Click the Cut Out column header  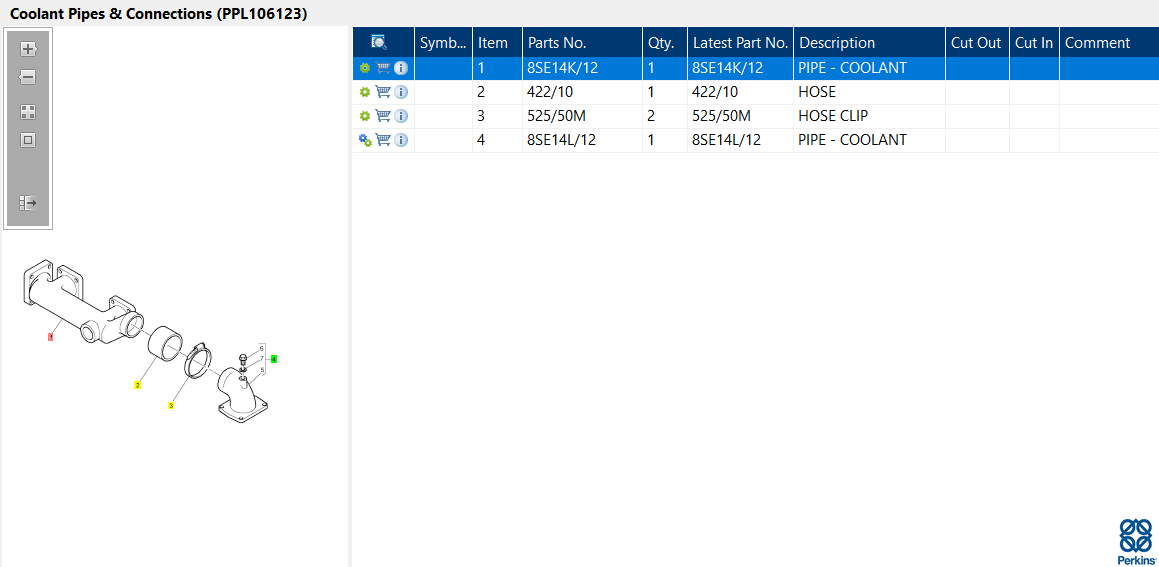tap(977, 43)
